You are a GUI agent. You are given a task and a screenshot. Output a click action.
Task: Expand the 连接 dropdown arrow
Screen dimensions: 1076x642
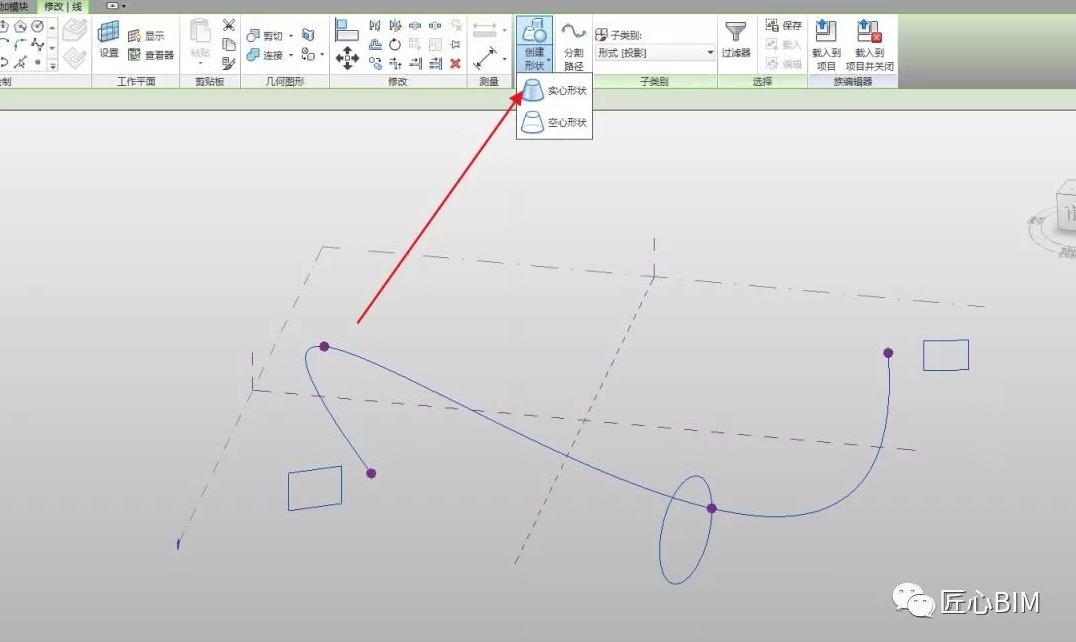[291, 55]
